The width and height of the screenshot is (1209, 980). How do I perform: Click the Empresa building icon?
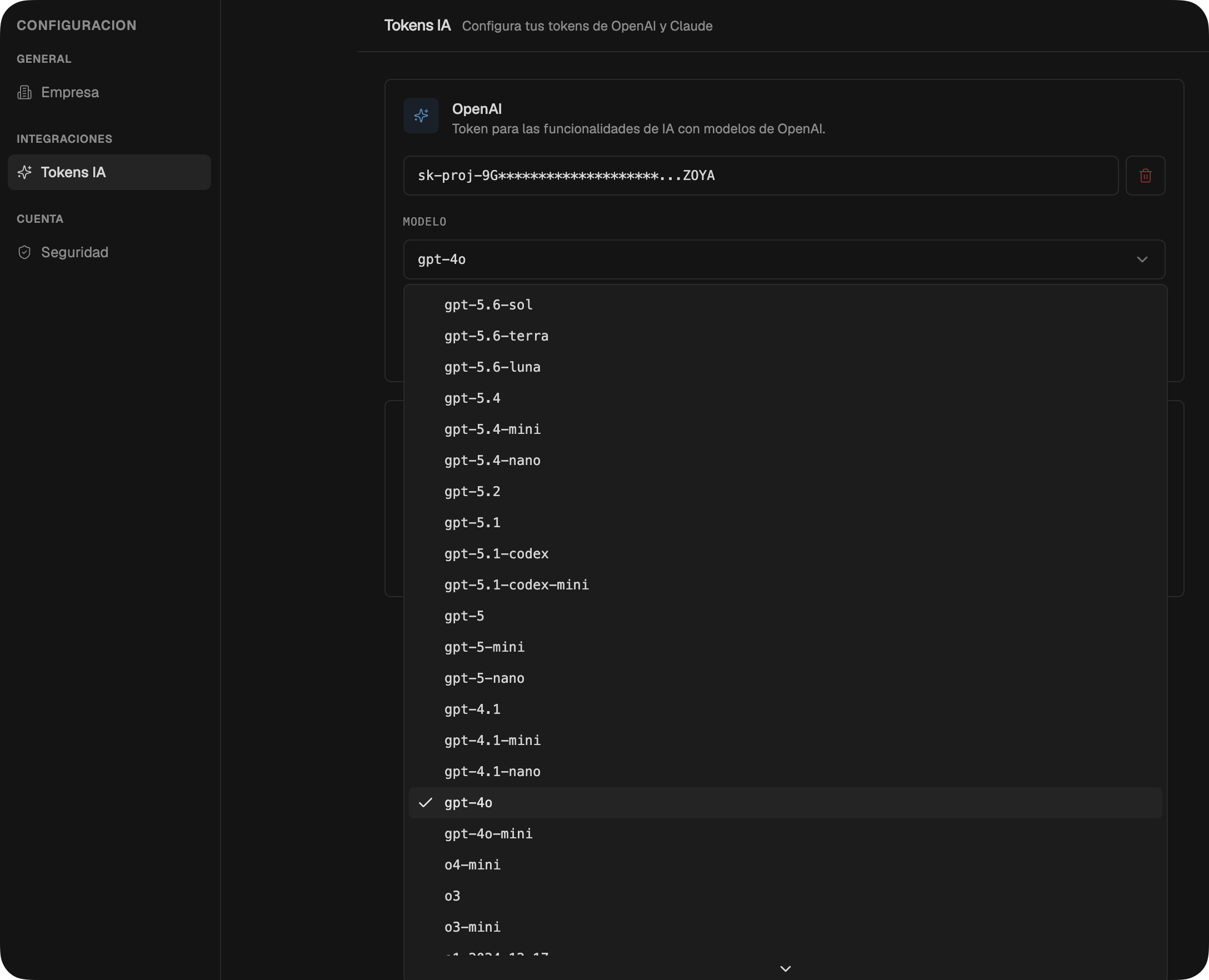click(x=24, y=92)
